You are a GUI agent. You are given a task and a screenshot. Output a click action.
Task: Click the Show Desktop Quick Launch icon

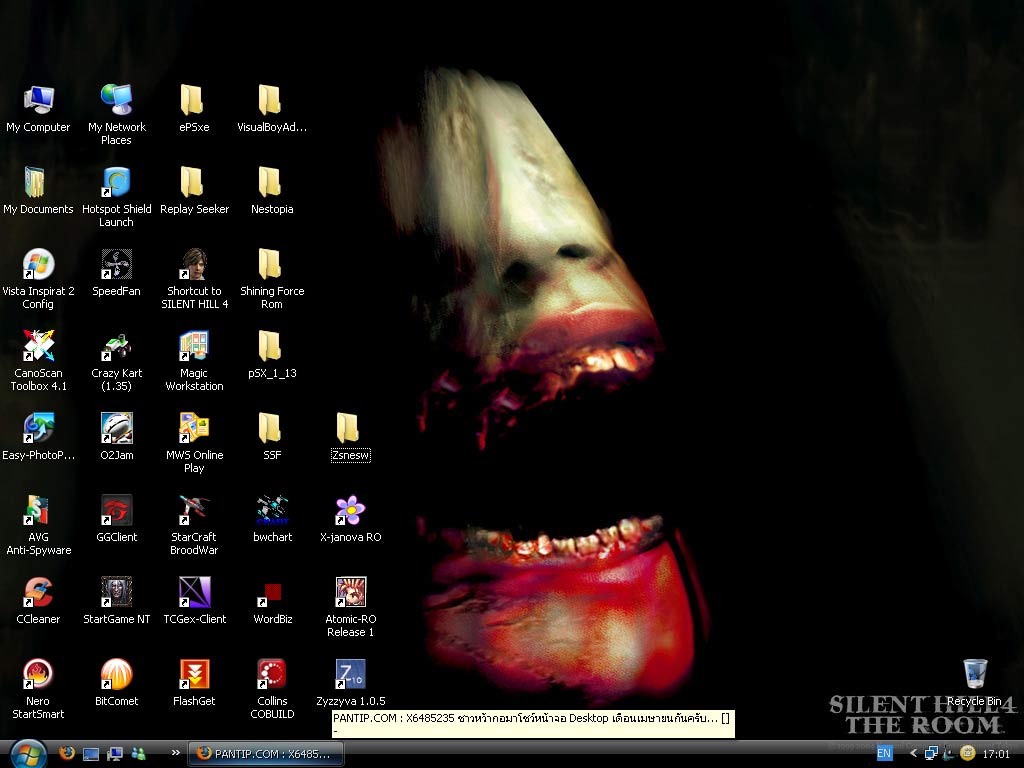[x=91, y=754]
